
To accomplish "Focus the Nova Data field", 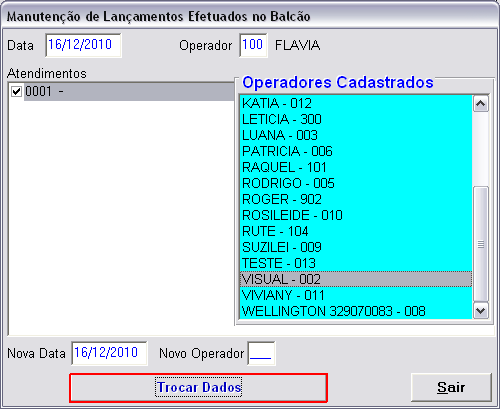I will point(109,353).
